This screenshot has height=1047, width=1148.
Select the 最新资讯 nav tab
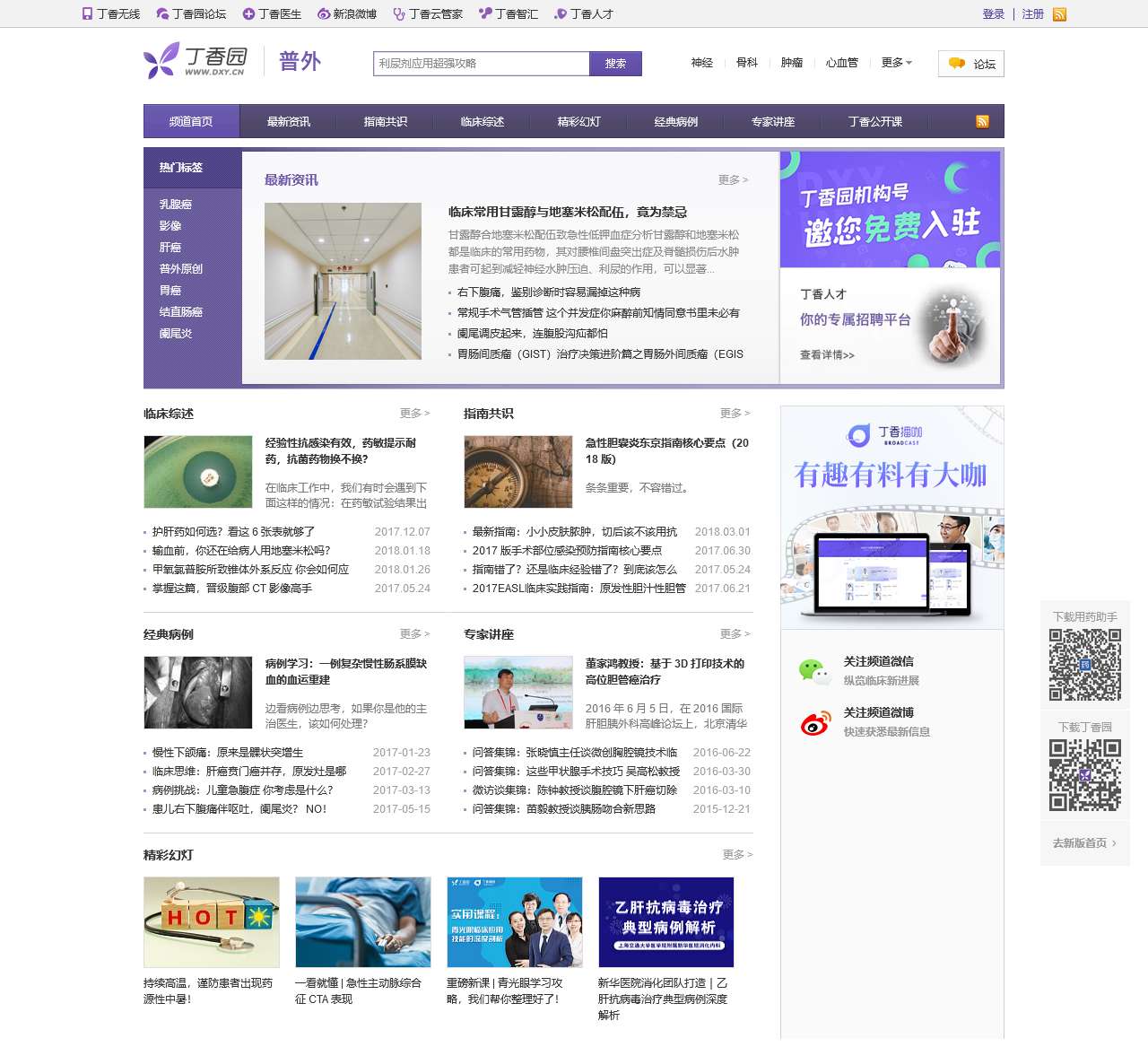click(288, 121)
